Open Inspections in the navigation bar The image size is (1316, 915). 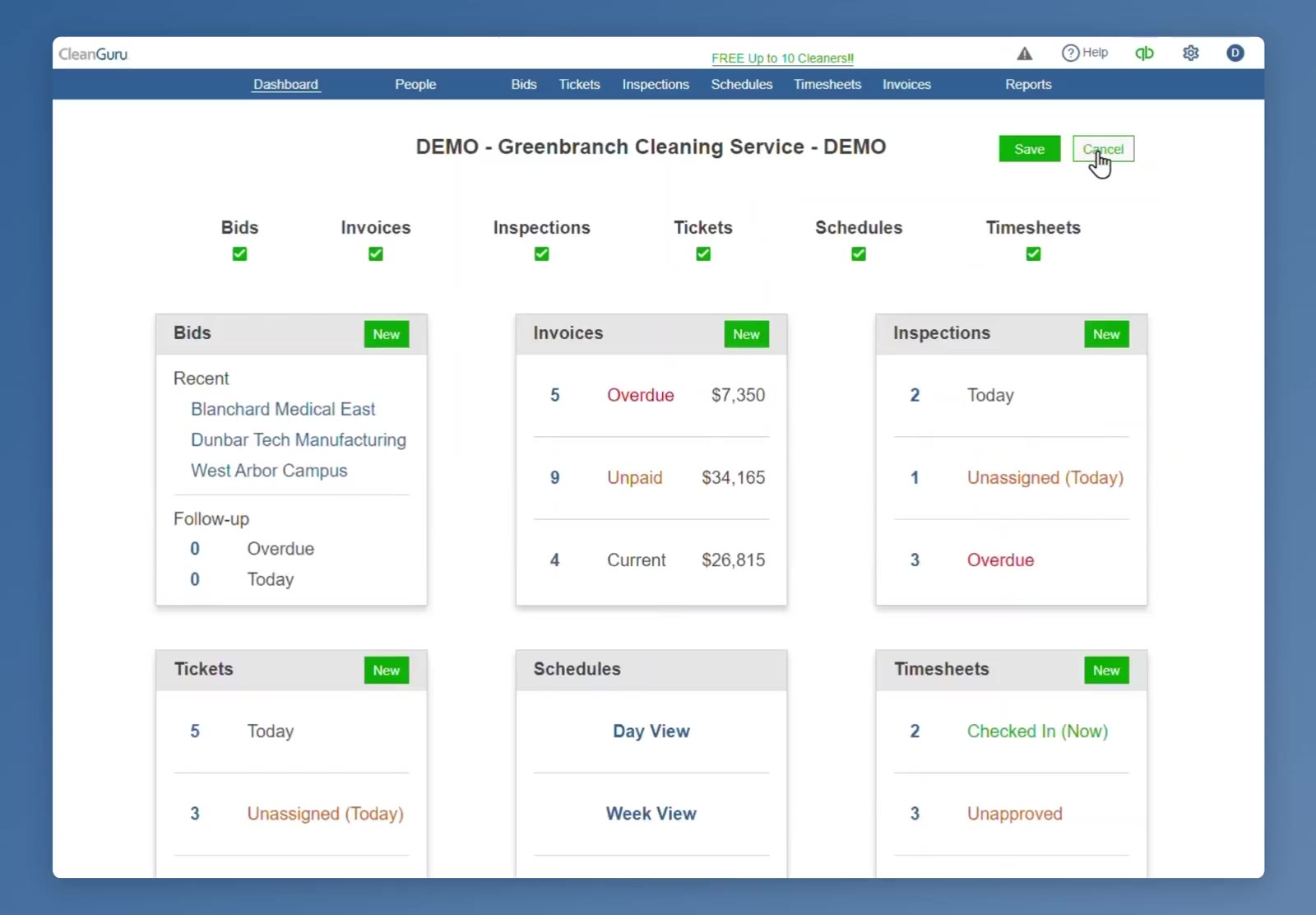pos(656,84)
